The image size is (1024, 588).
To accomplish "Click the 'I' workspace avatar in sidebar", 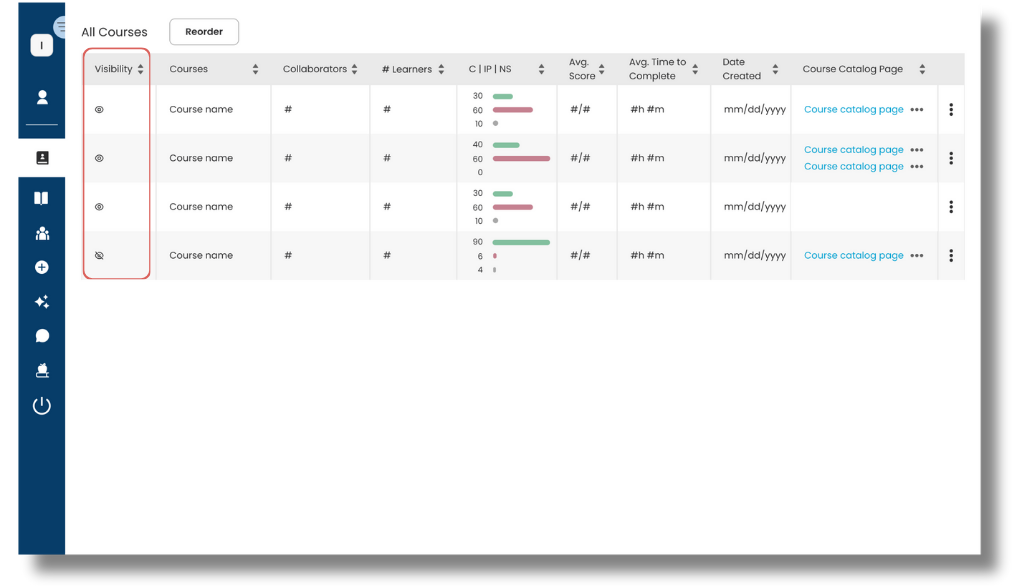I will [x=42, y=45].
